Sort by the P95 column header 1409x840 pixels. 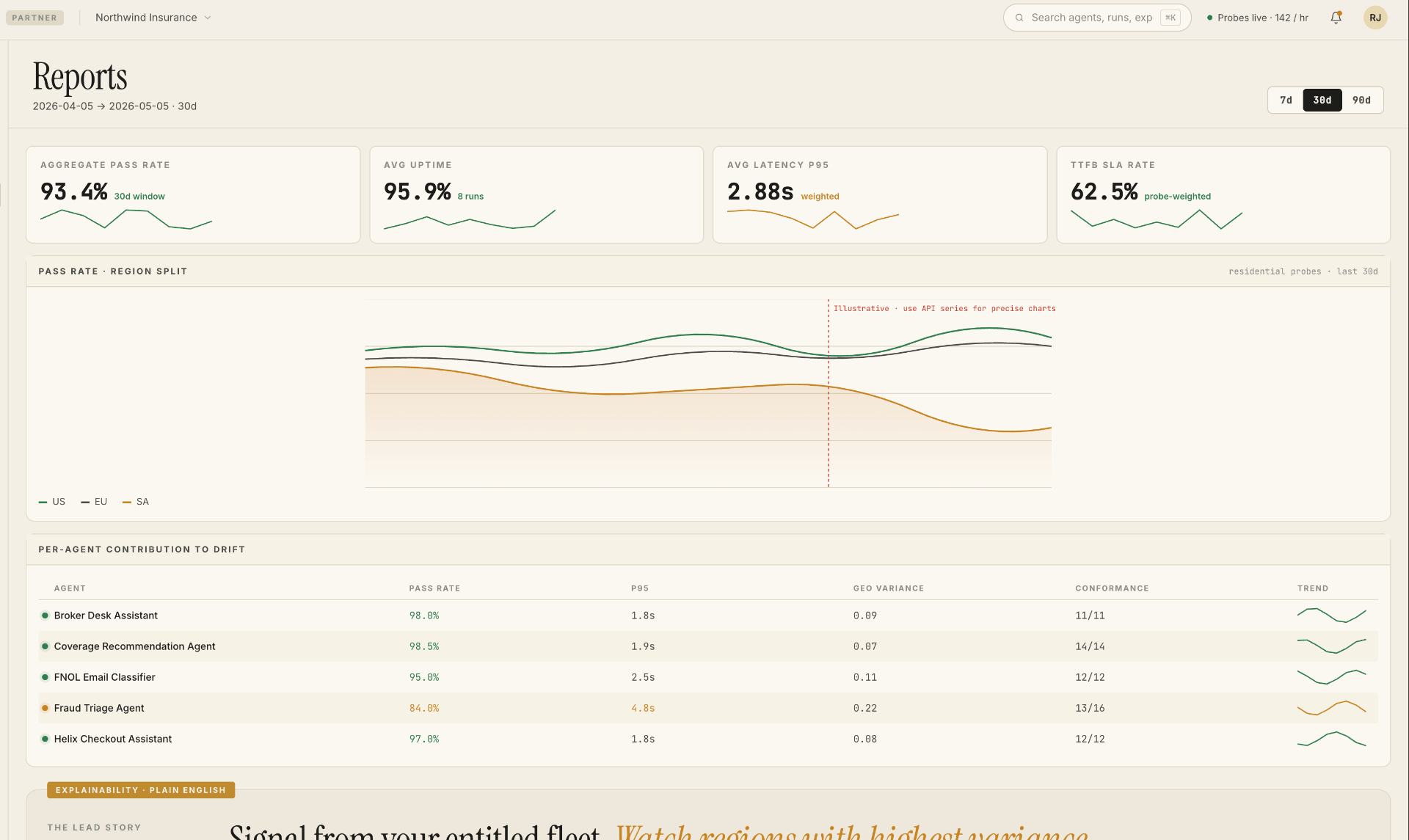pyautogui.click(x=640, y=588)
